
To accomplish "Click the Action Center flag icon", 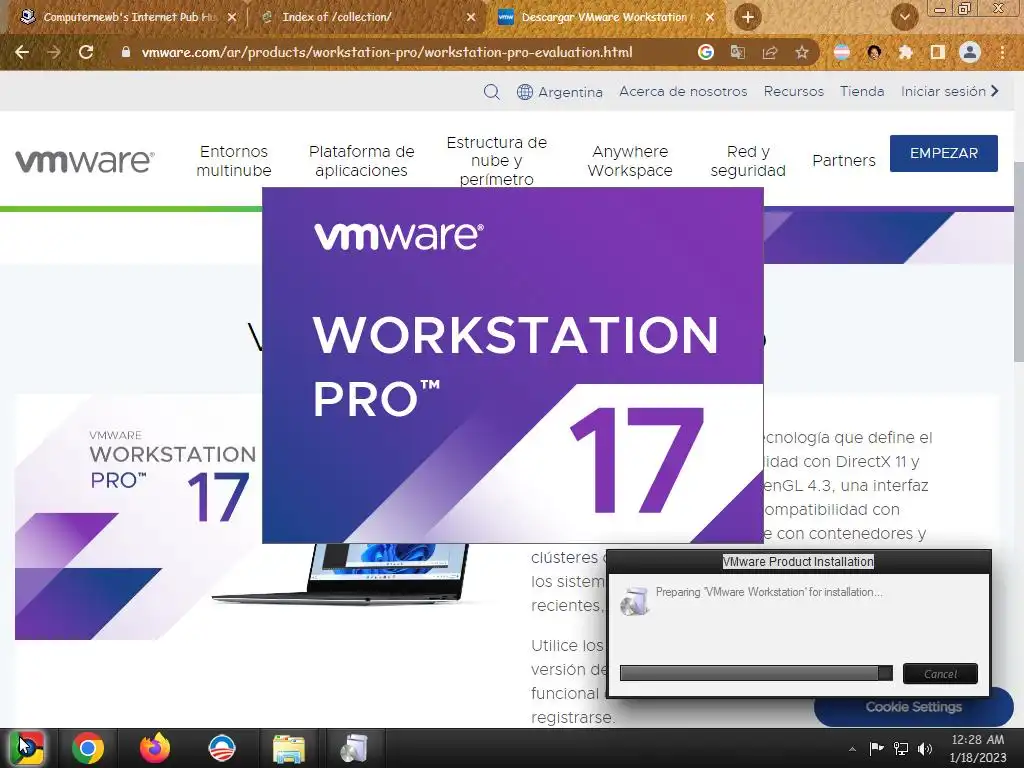I will click(x=876, y=748).
